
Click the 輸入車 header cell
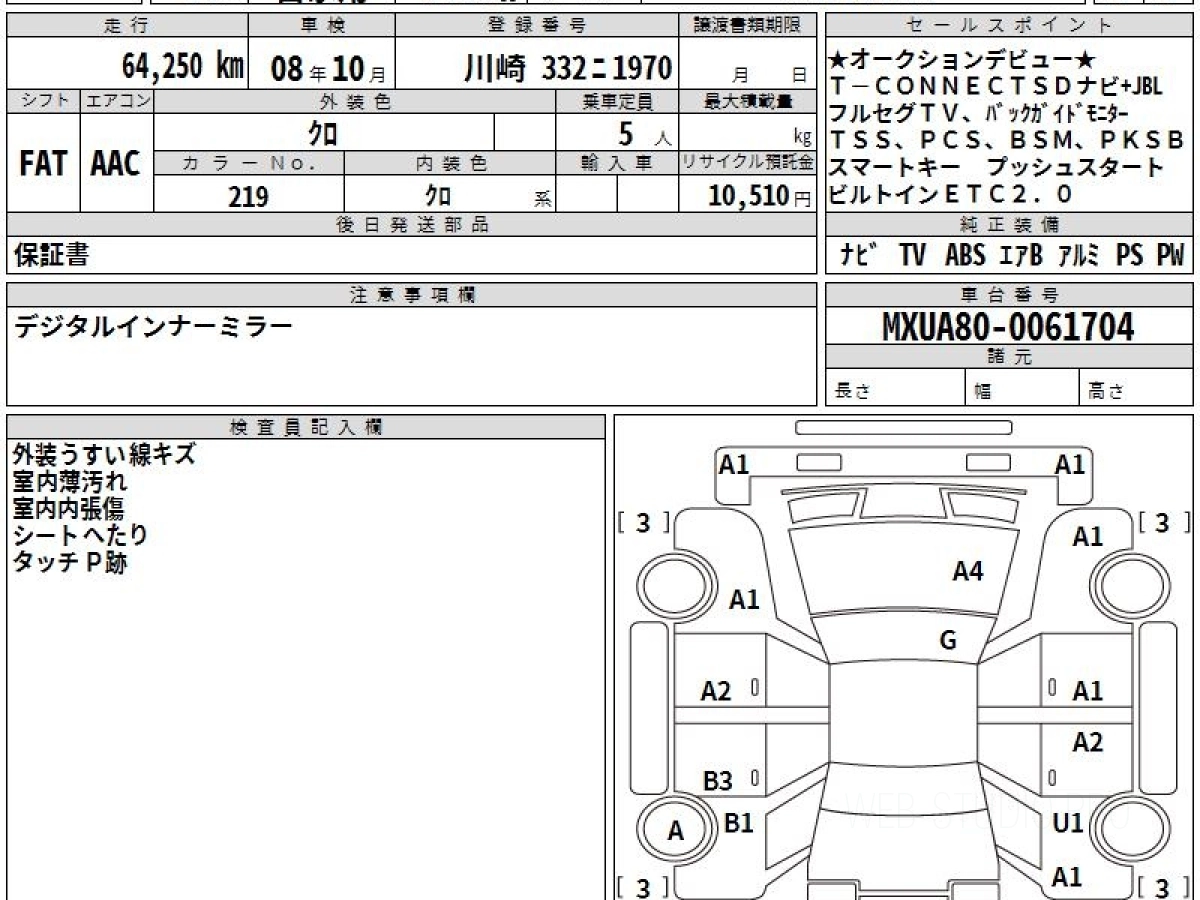[617, 163]
